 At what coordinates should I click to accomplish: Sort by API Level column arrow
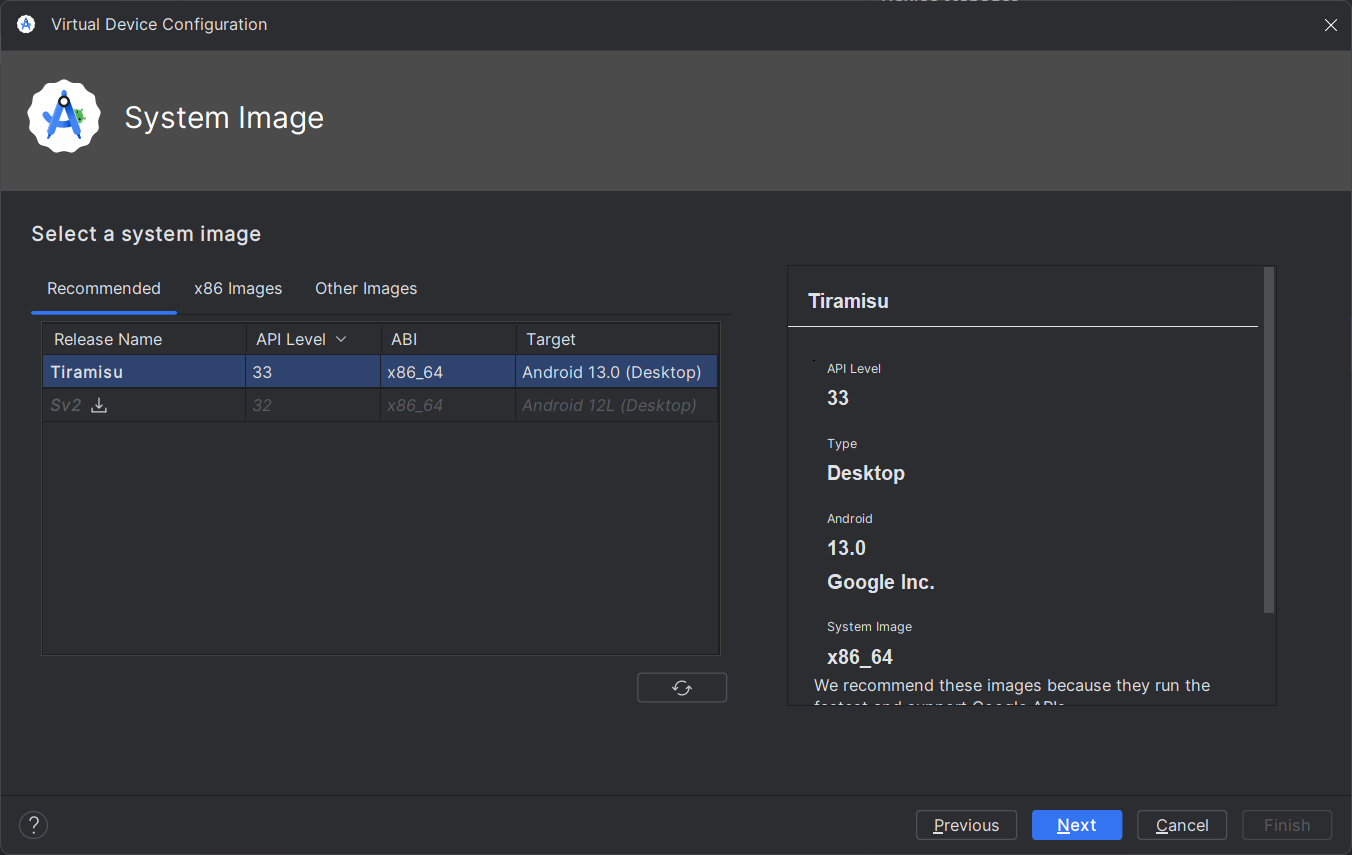(341, 340)
